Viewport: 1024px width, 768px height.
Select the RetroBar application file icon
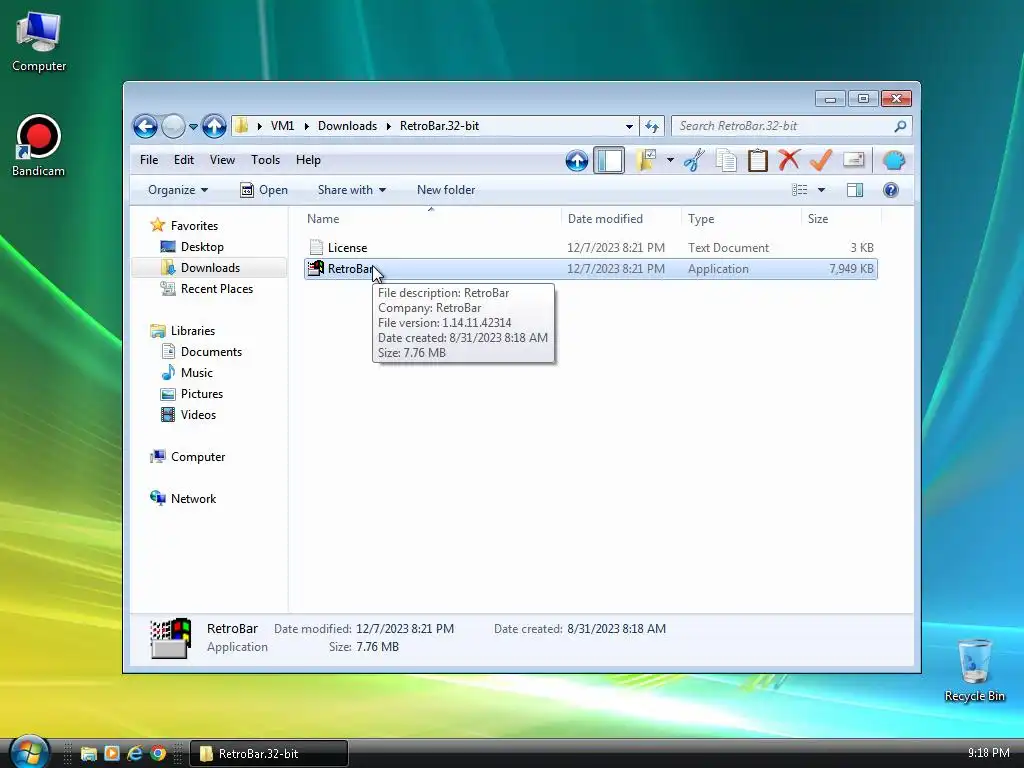coord(316,268)
